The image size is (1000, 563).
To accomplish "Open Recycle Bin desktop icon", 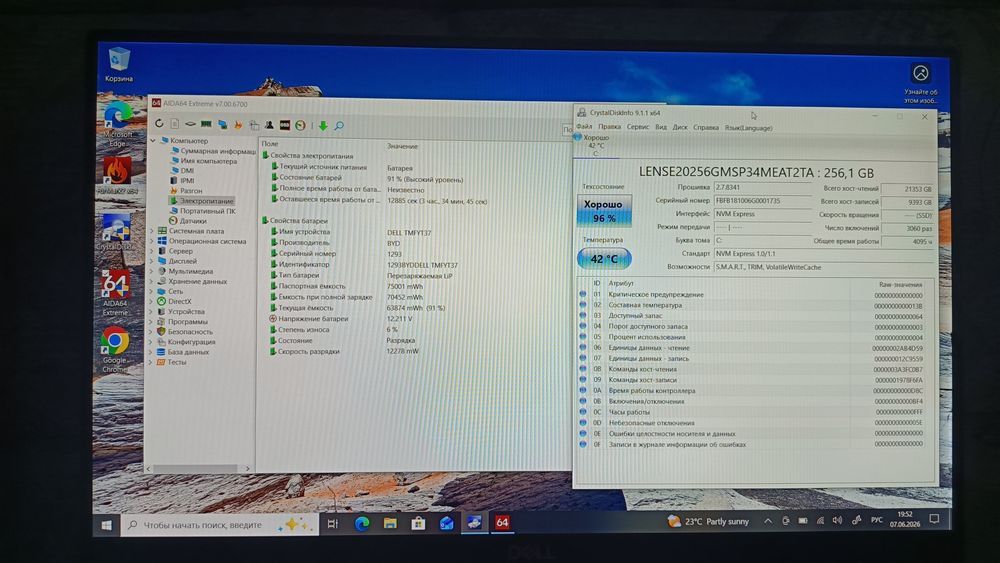I will [x=119, y=64].
